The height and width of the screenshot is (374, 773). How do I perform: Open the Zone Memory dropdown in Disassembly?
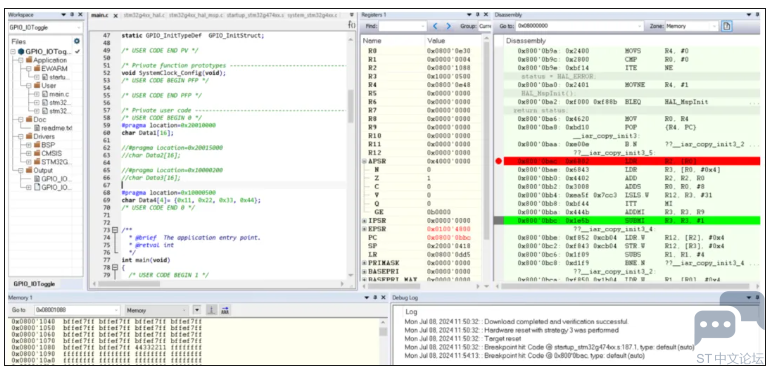(691, 26)
